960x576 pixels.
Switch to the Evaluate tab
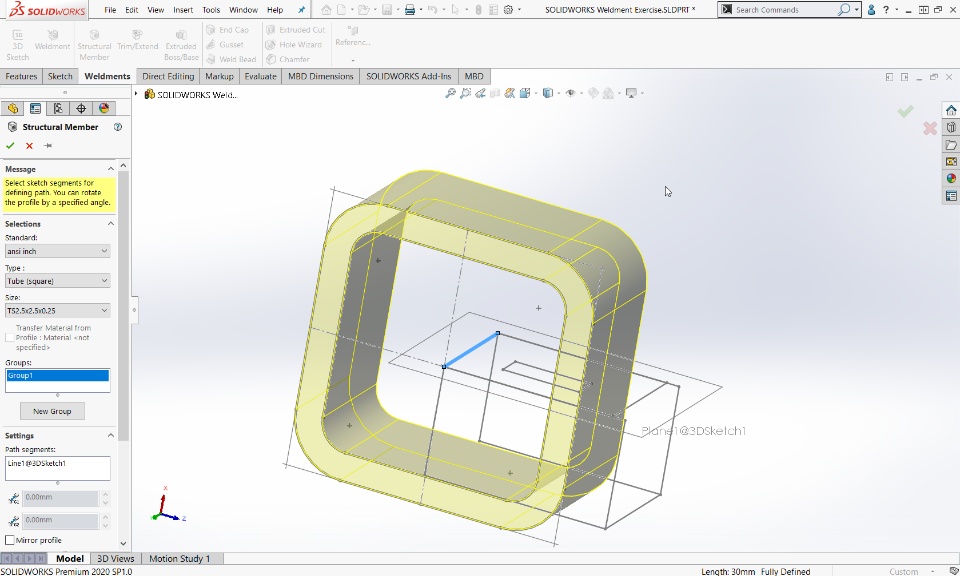click(x=260, y=77)
